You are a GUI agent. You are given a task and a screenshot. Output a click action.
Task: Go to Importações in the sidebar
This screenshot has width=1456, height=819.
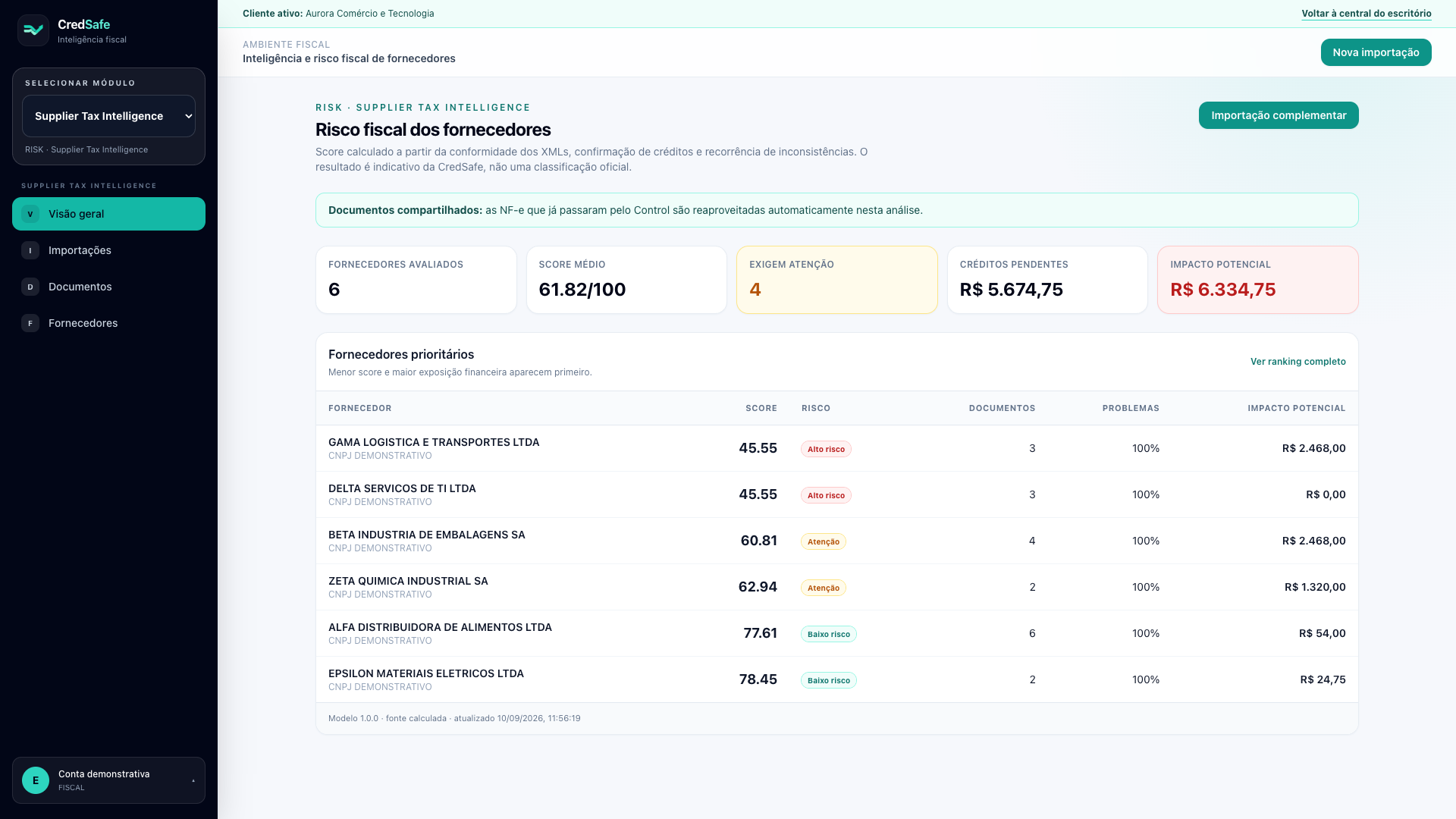[x=108, y=250]
